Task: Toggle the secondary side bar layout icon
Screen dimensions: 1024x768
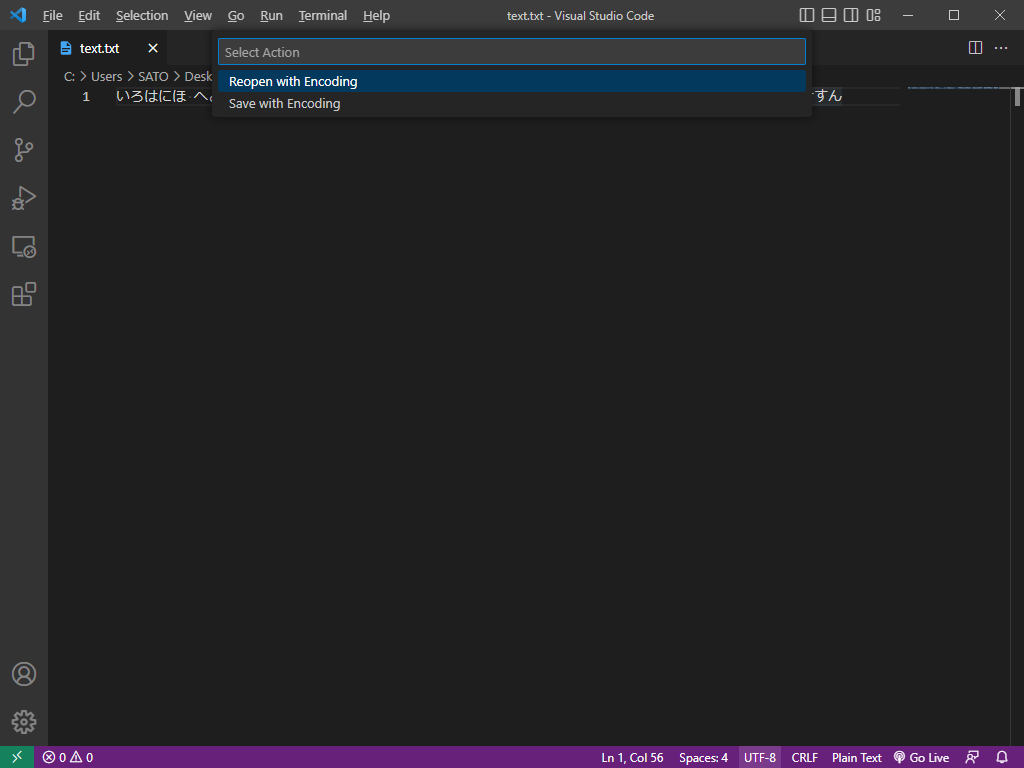Action: (x=851, y=15)
